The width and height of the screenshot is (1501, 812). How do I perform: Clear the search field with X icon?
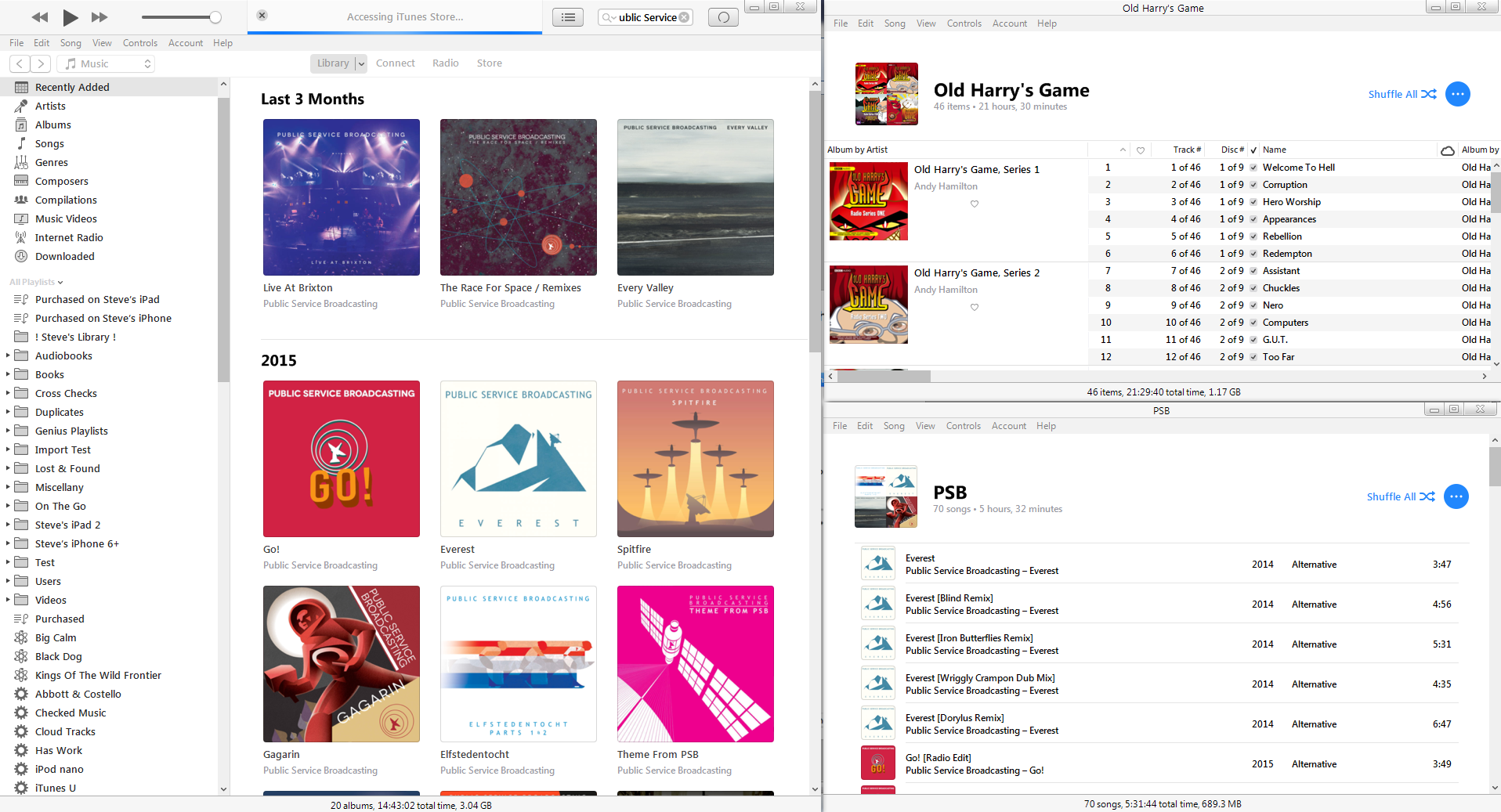tap(685, 17)
